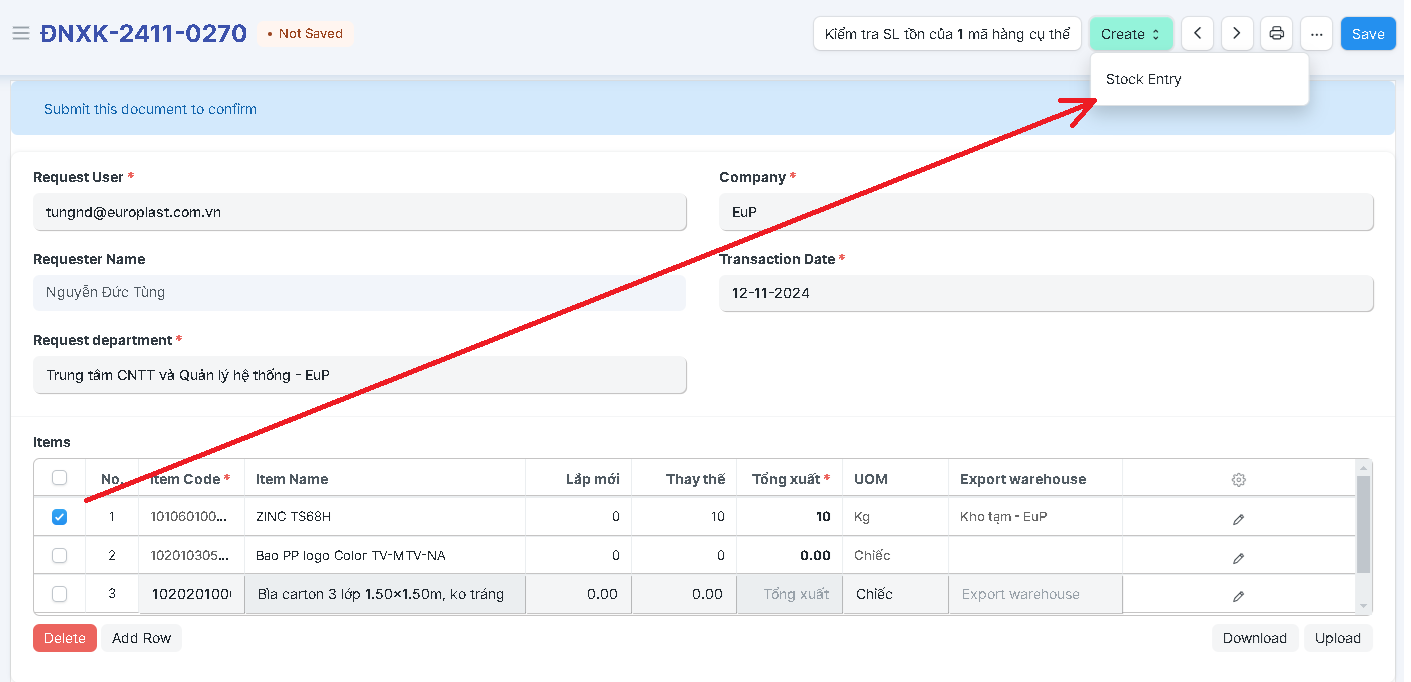Go to the previous document arrow
Screen dimensions: 1411x682
coord(1197,34)
